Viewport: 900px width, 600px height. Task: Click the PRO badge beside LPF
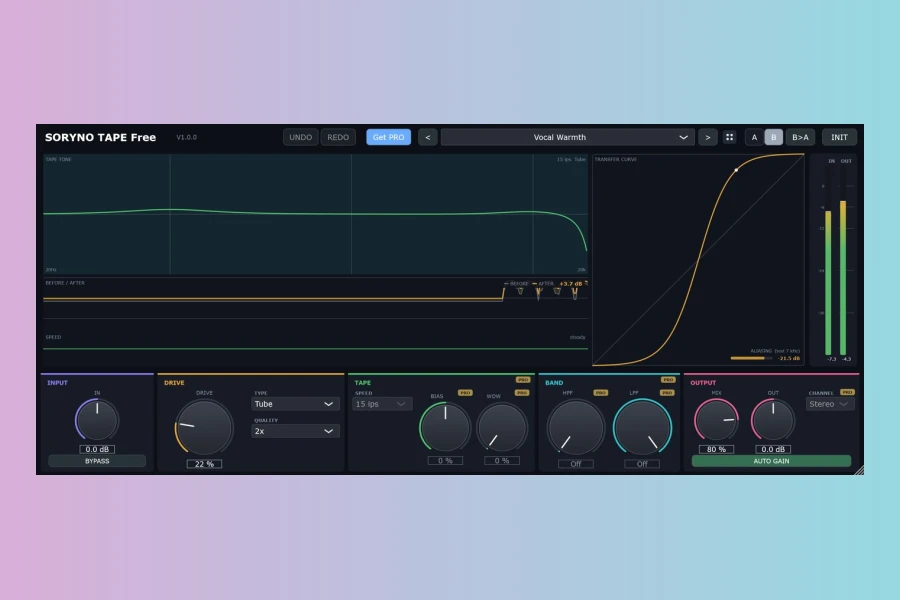(x=667, y=393)
